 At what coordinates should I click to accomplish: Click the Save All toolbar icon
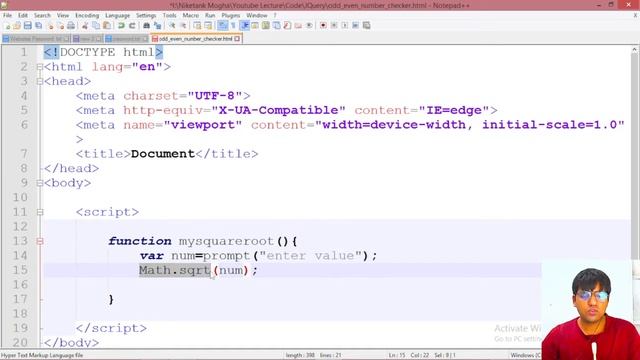39,26
